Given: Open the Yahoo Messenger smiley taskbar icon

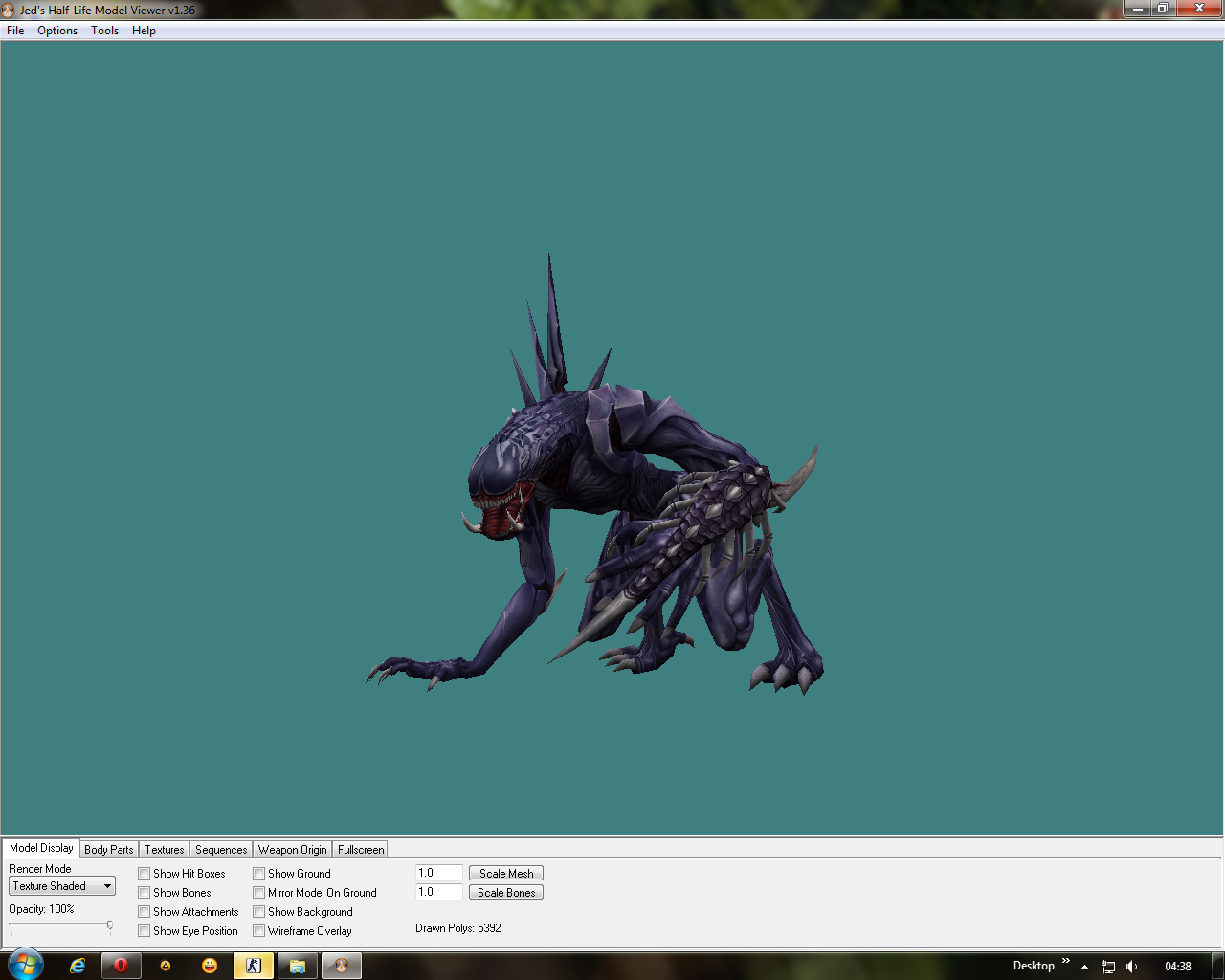Looking at the screenshot, I should [x=210, y=966].
